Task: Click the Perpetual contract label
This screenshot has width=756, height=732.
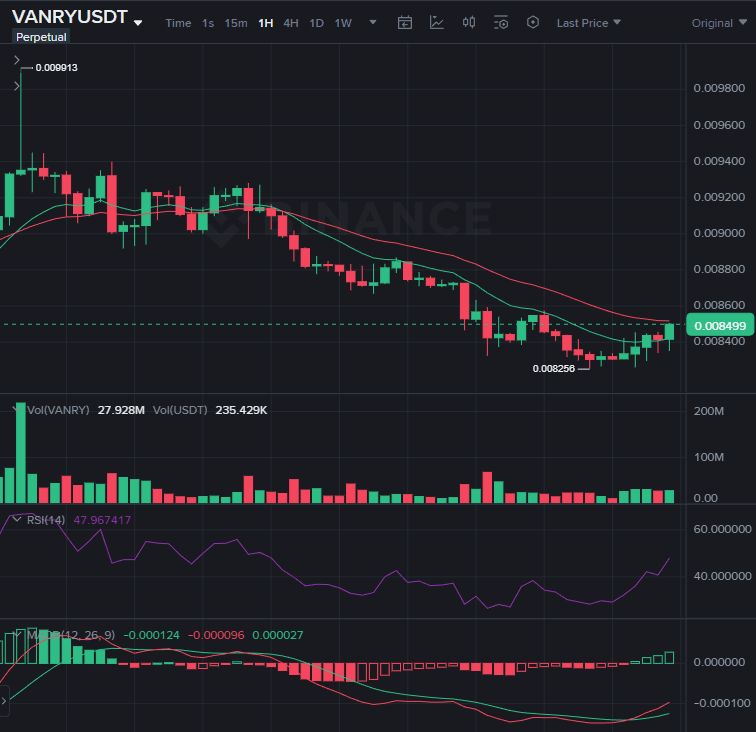Action: point(41,37)
